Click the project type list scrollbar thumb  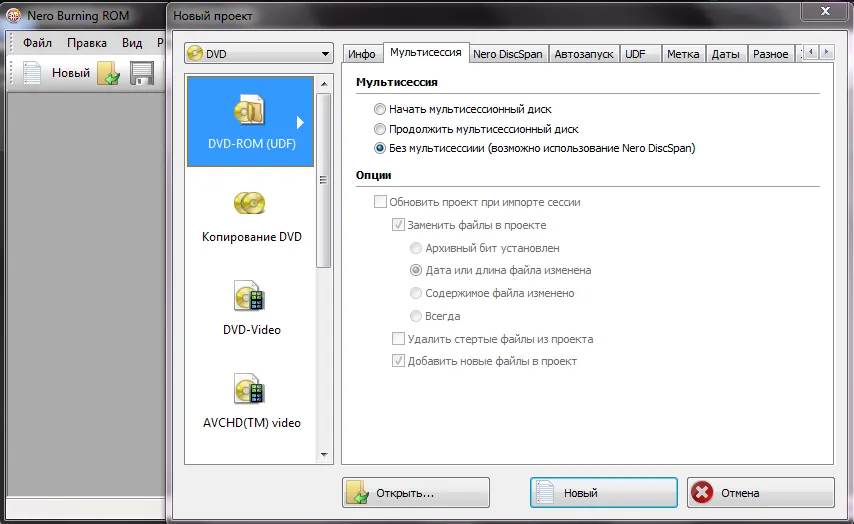coord(324,180)
